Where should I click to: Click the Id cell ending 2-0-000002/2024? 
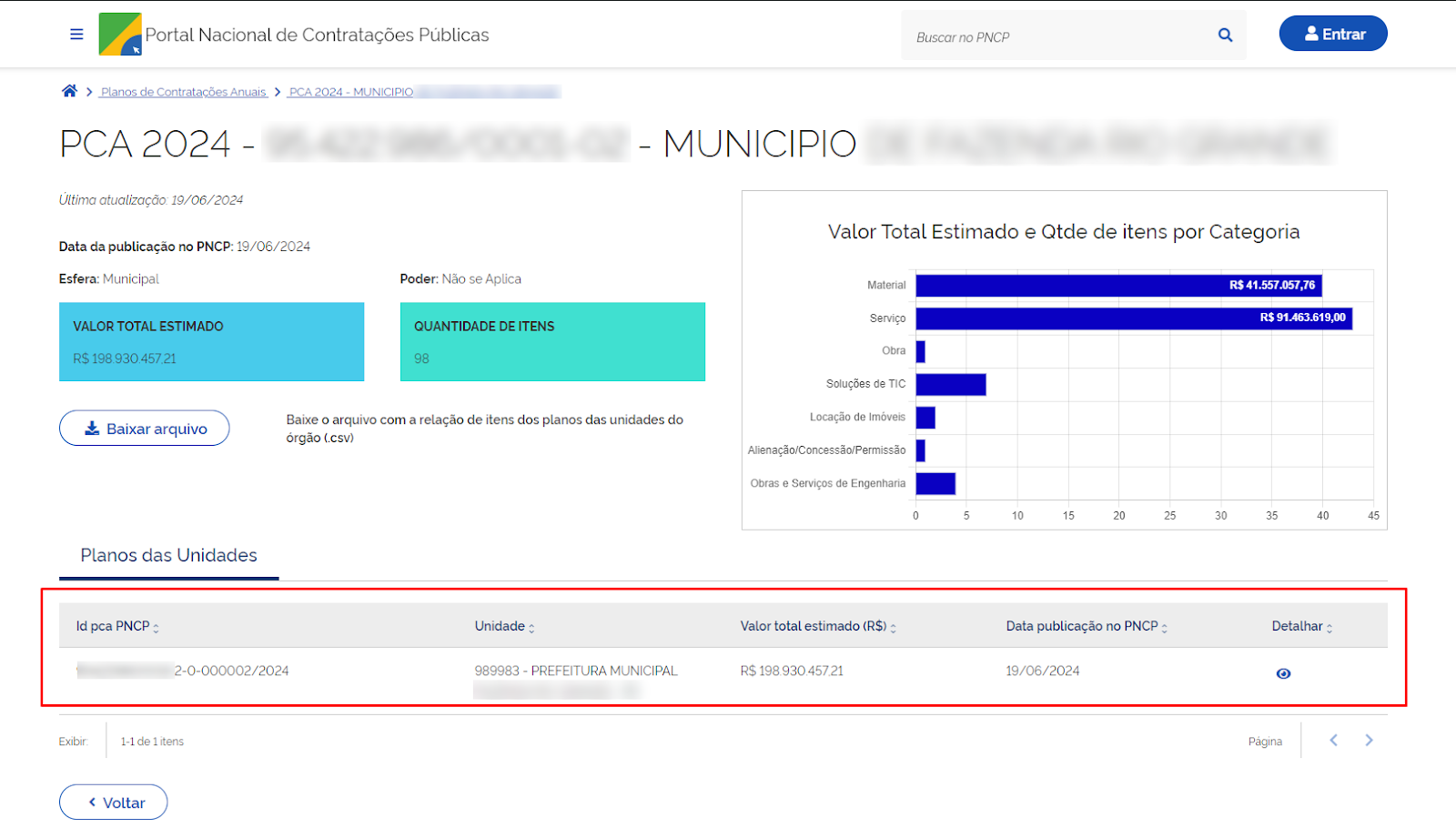(183, 671)
